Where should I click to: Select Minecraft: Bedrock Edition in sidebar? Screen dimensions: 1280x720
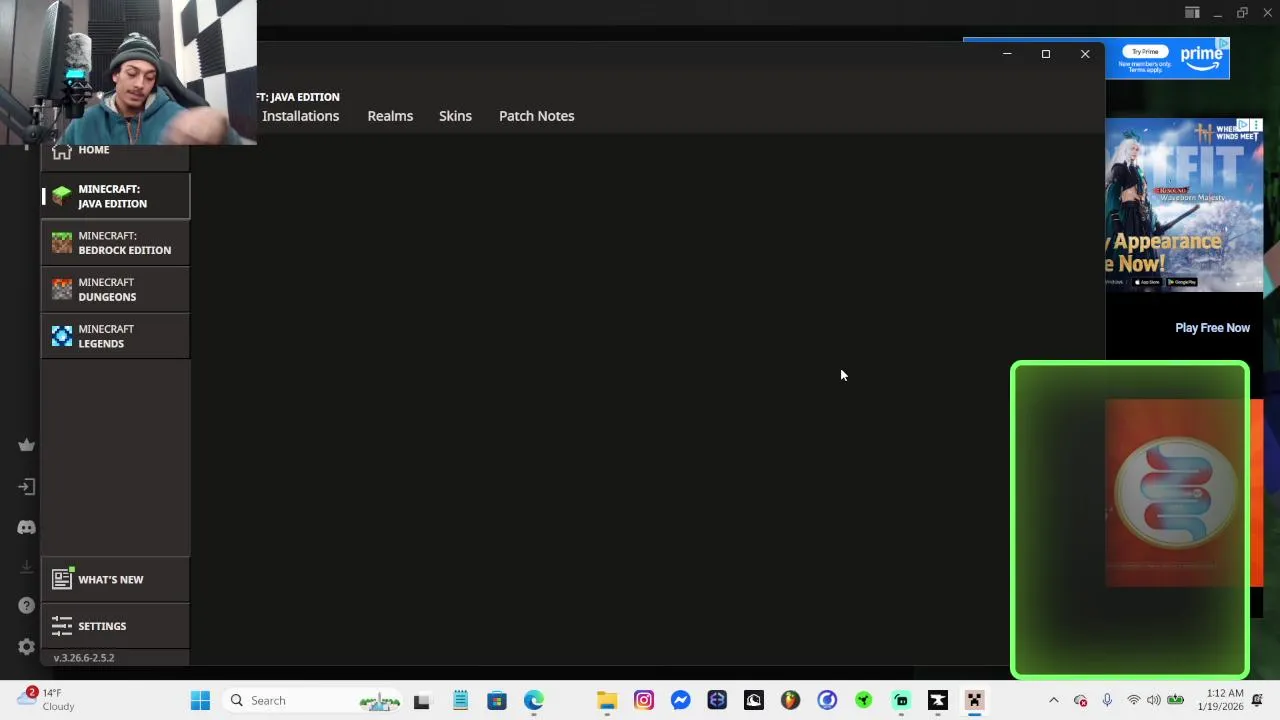click(115, 243)
